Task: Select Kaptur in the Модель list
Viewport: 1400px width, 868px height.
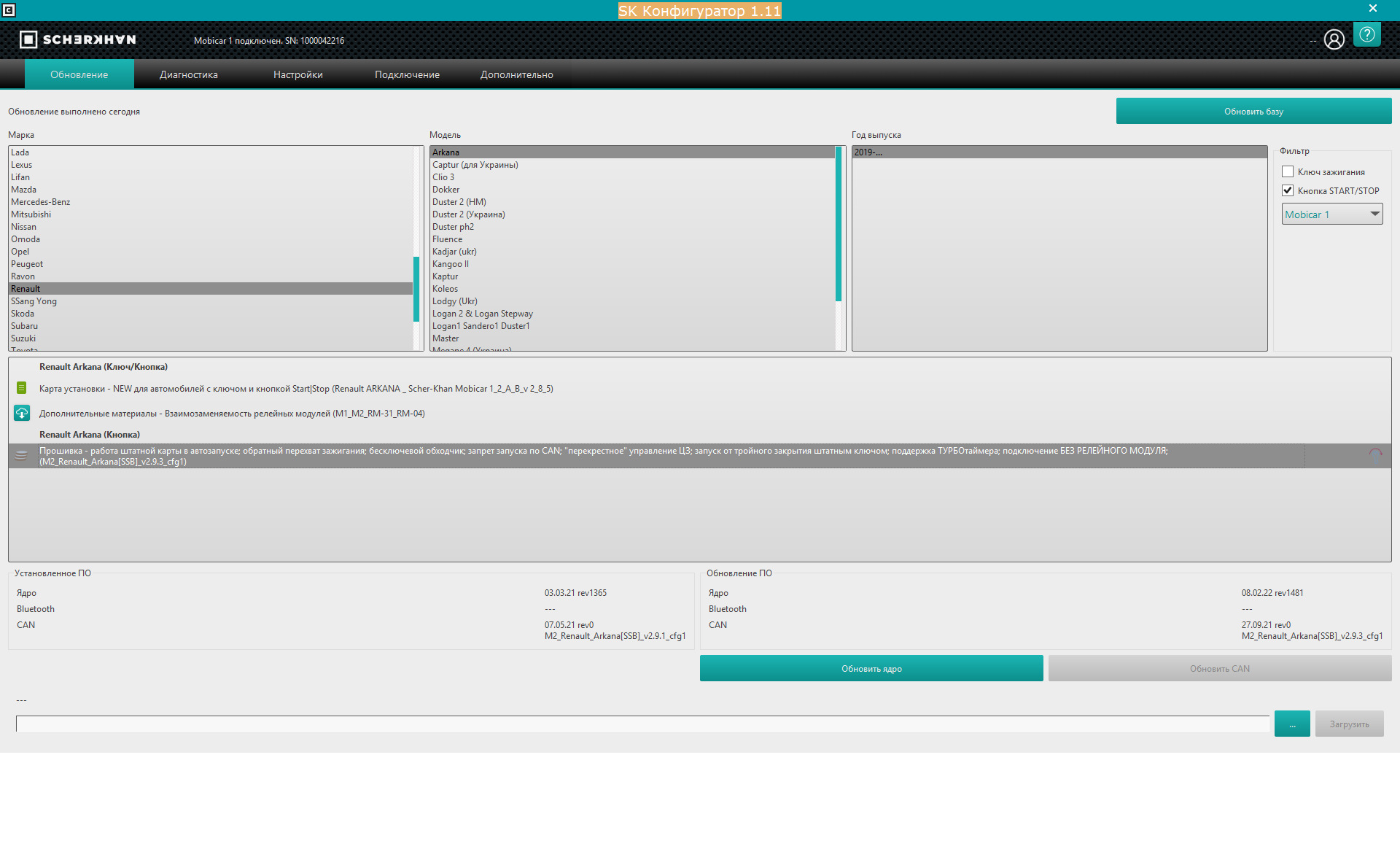Action: [x=445, y=276]
